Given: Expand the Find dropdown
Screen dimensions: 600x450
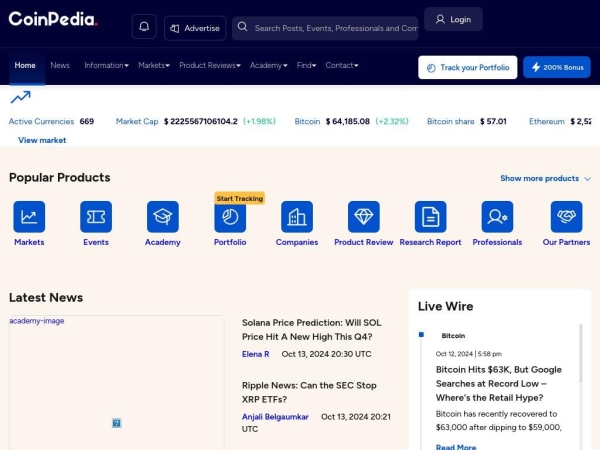Looking at the screenshot, I should [307, 65].
